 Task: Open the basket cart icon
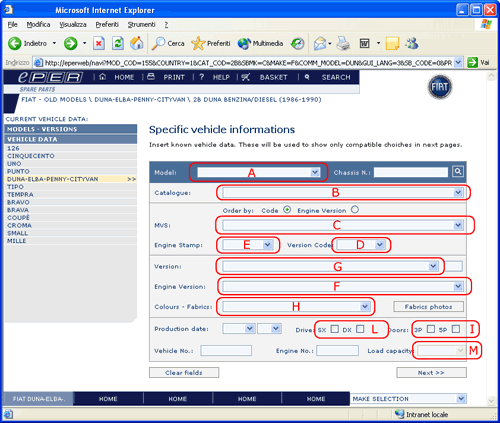[246, 77]
